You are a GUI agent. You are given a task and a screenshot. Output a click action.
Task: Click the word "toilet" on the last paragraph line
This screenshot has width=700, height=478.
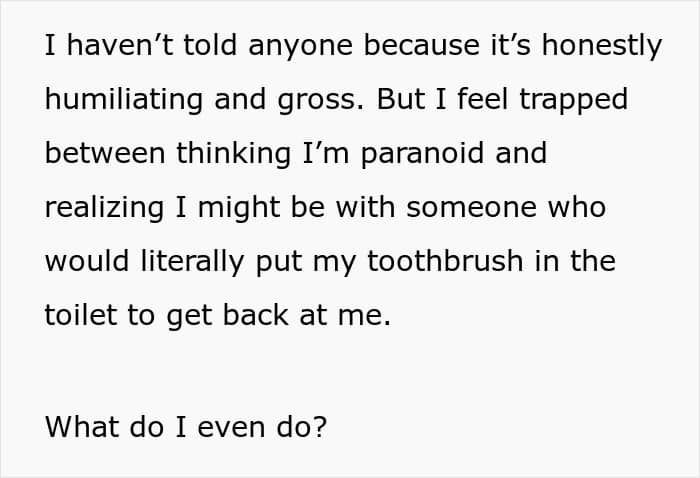(x=81, y=315)
